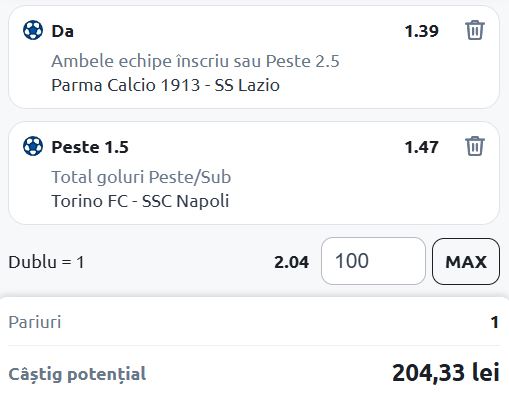Viewport: 509px width, 398px height.
Task: Click the Da selection title
Action: pyautogui.click(x=62, y=31)
